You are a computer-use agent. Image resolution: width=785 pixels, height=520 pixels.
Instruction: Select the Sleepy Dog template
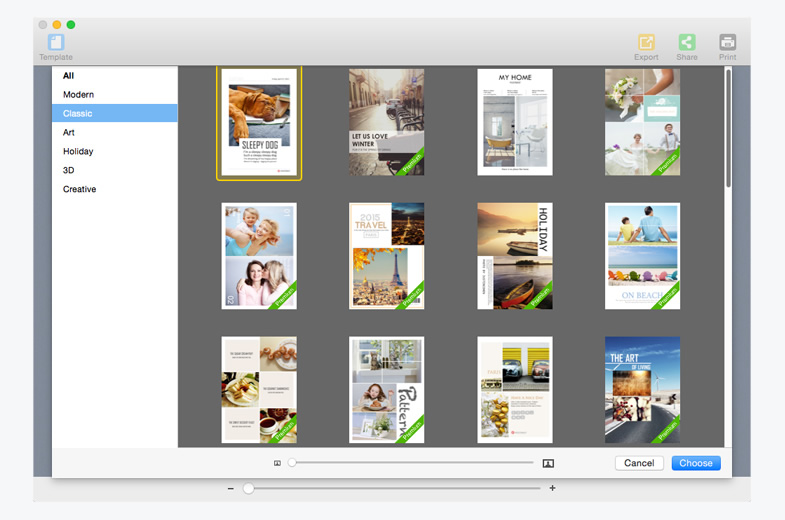(259, 123)
